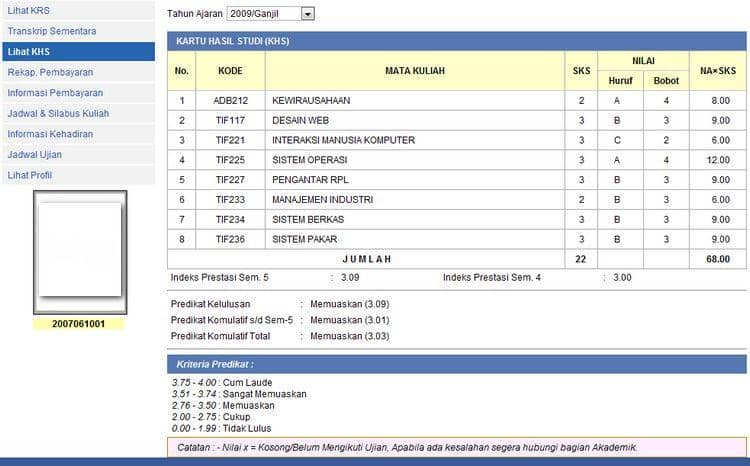This screenshot has width=750, height=466.
Task: Go to Informasi Pembayaran
Action: coord(55,93)
